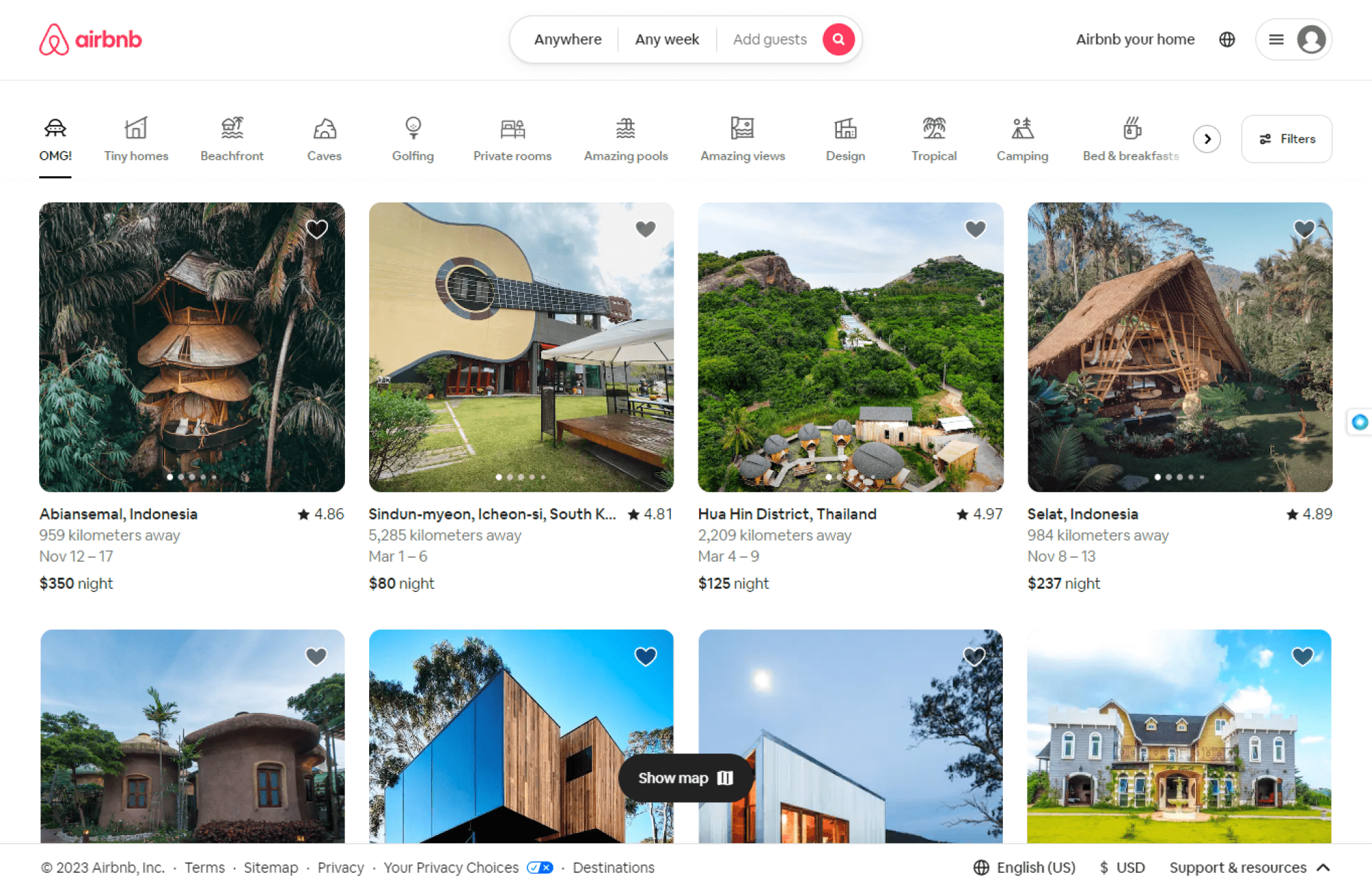This screenshot has height=892, width=1372.
Task: Click the globe language selector icon
Action: (1225, 40)
